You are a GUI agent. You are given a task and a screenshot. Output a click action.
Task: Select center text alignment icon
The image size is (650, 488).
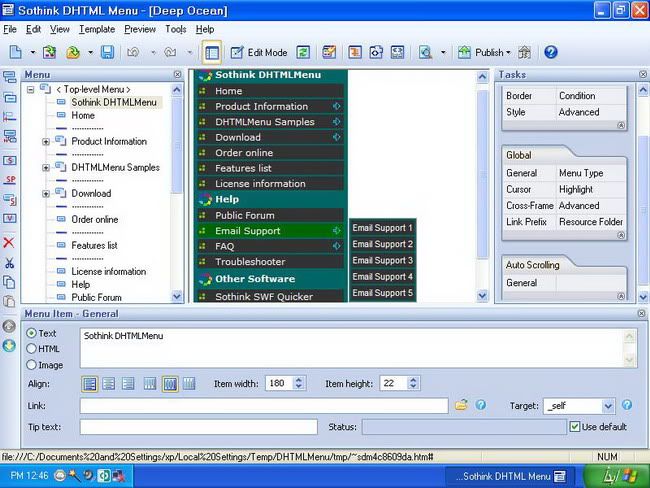(x=109, y=384)
